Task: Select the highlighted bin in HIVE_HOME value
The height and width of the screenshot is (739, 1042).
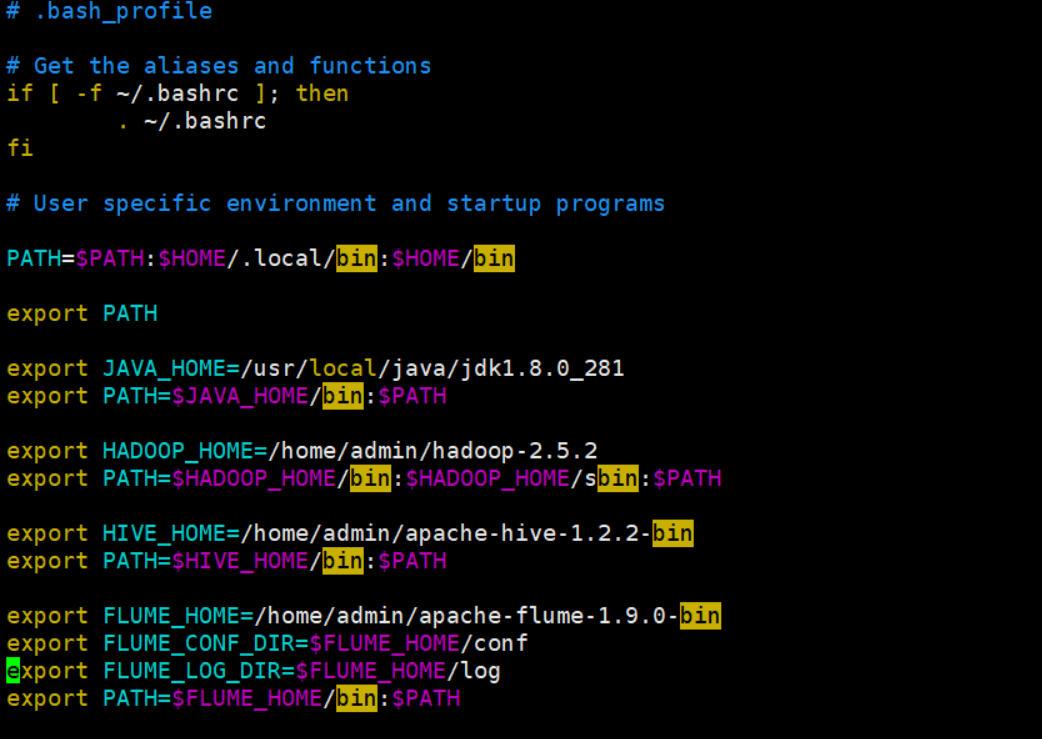Action: 671,533
